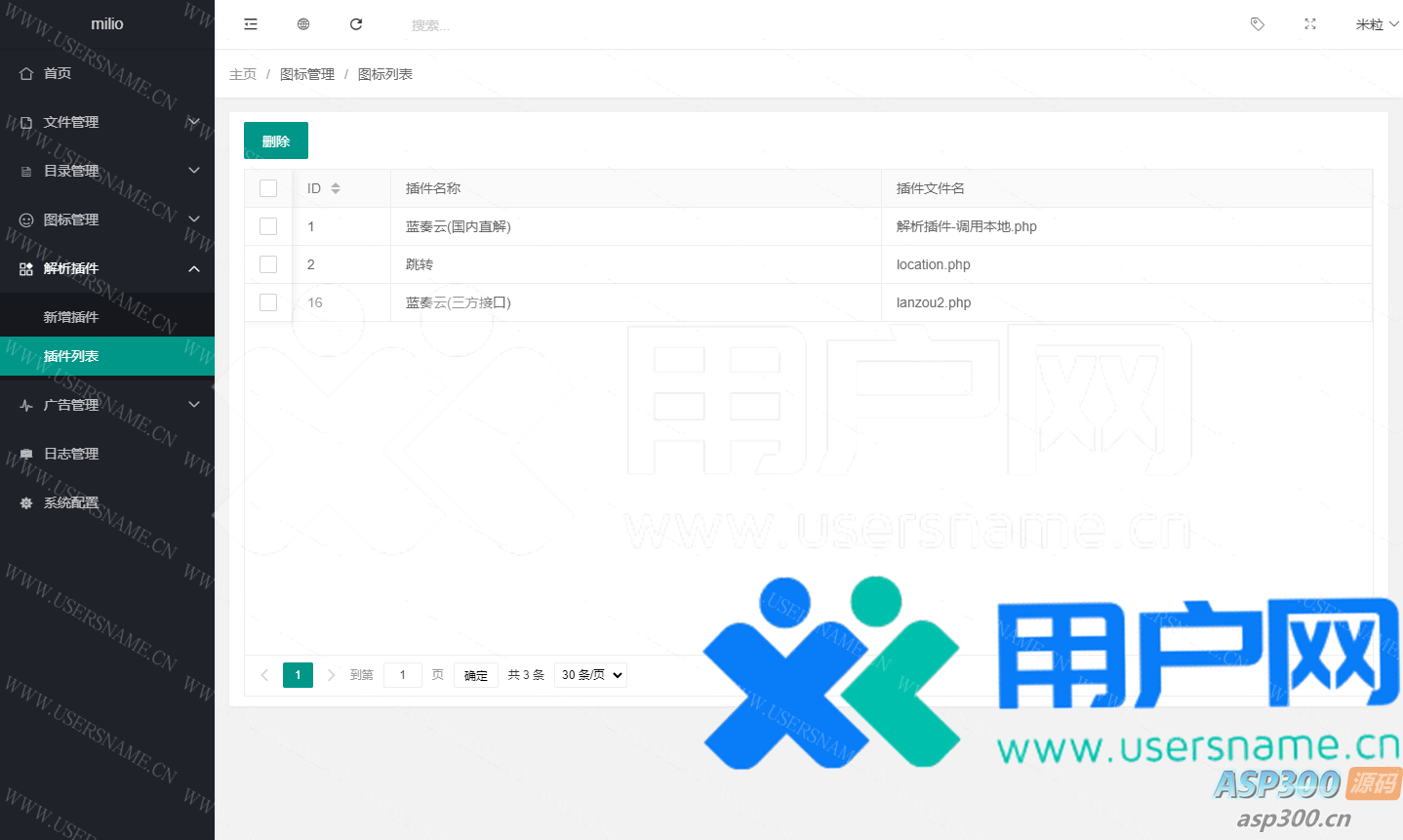The height and width of the screenshot is (840, 1403).
Task: Click the sidebar collapse icon in top bar
Action: click(251, 24)
